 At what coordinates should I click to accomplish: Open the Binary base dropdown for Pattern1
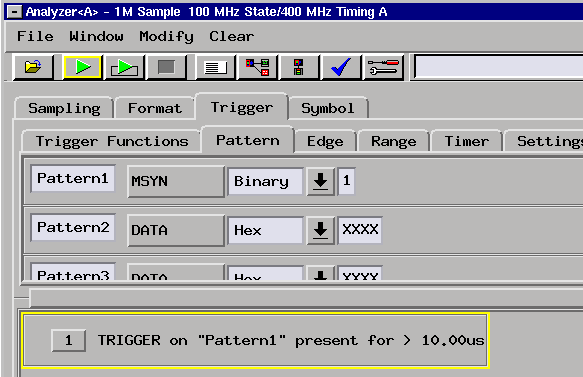click(265, 181)
